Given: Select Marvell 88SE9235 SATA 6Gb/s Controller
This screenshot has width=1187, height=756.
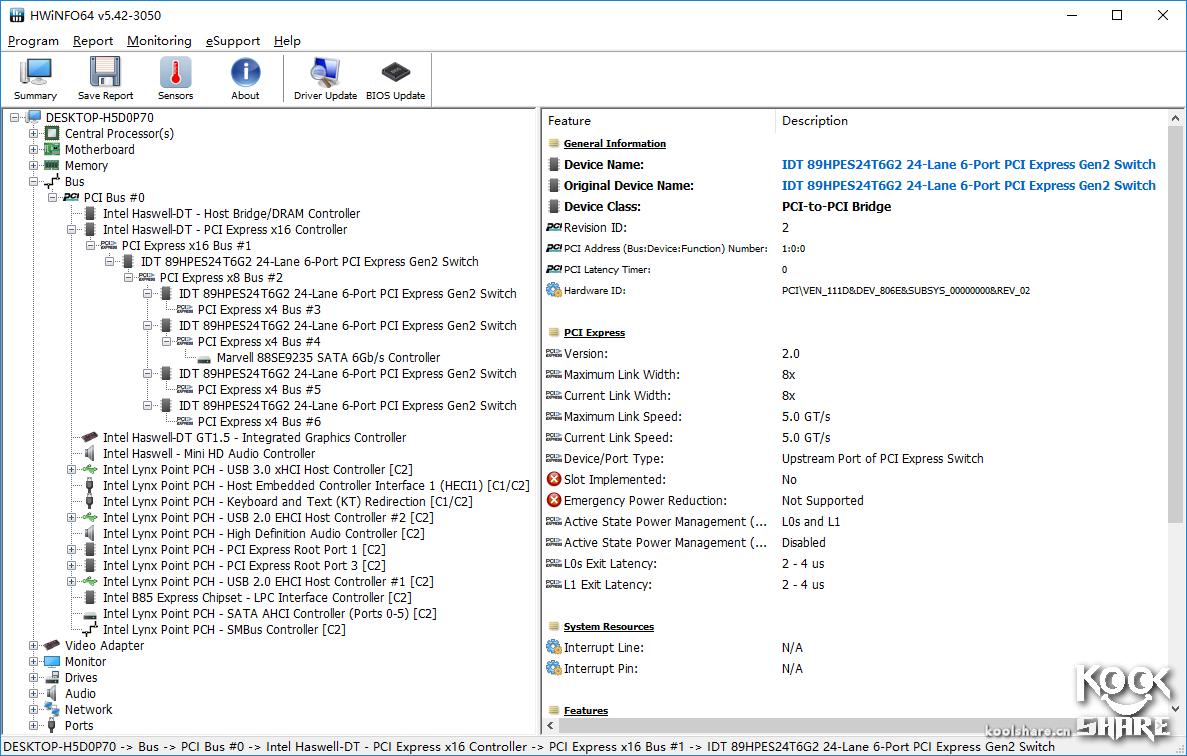Looking at the screenshot, I should tap(328, 358).
